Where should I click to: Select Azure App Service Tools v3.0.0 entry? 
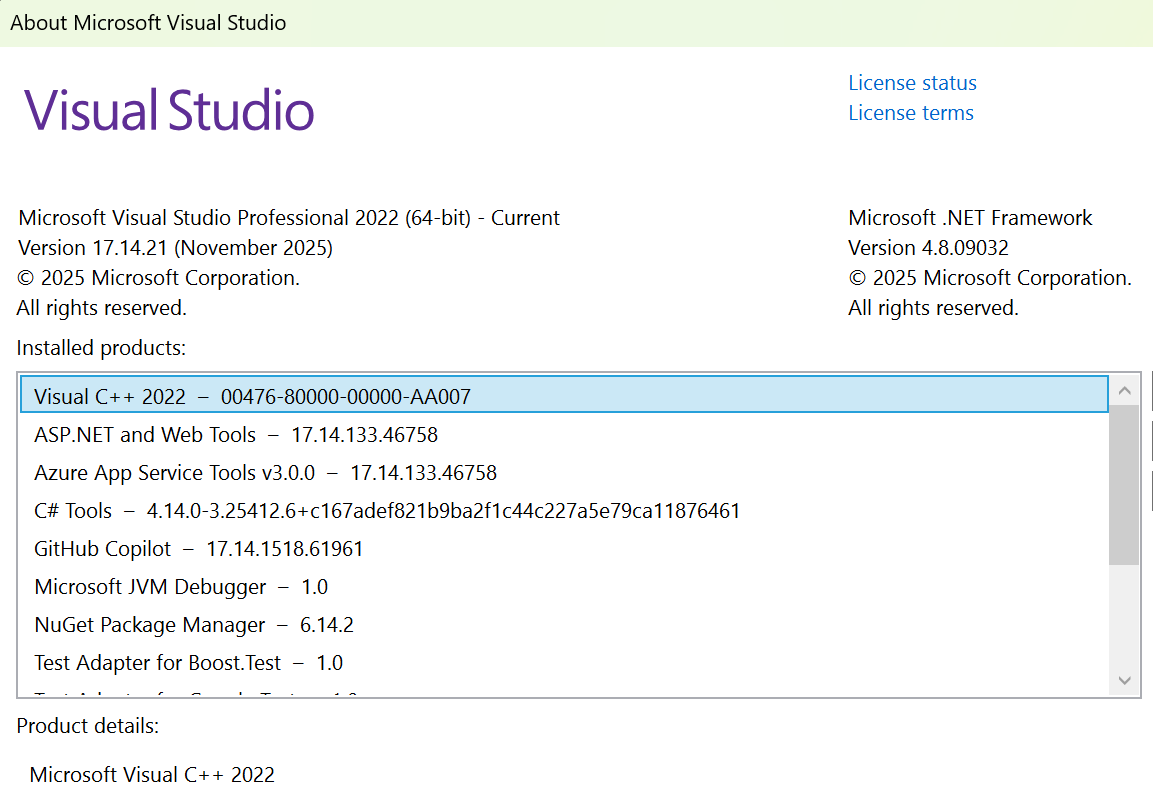(265, 472)
